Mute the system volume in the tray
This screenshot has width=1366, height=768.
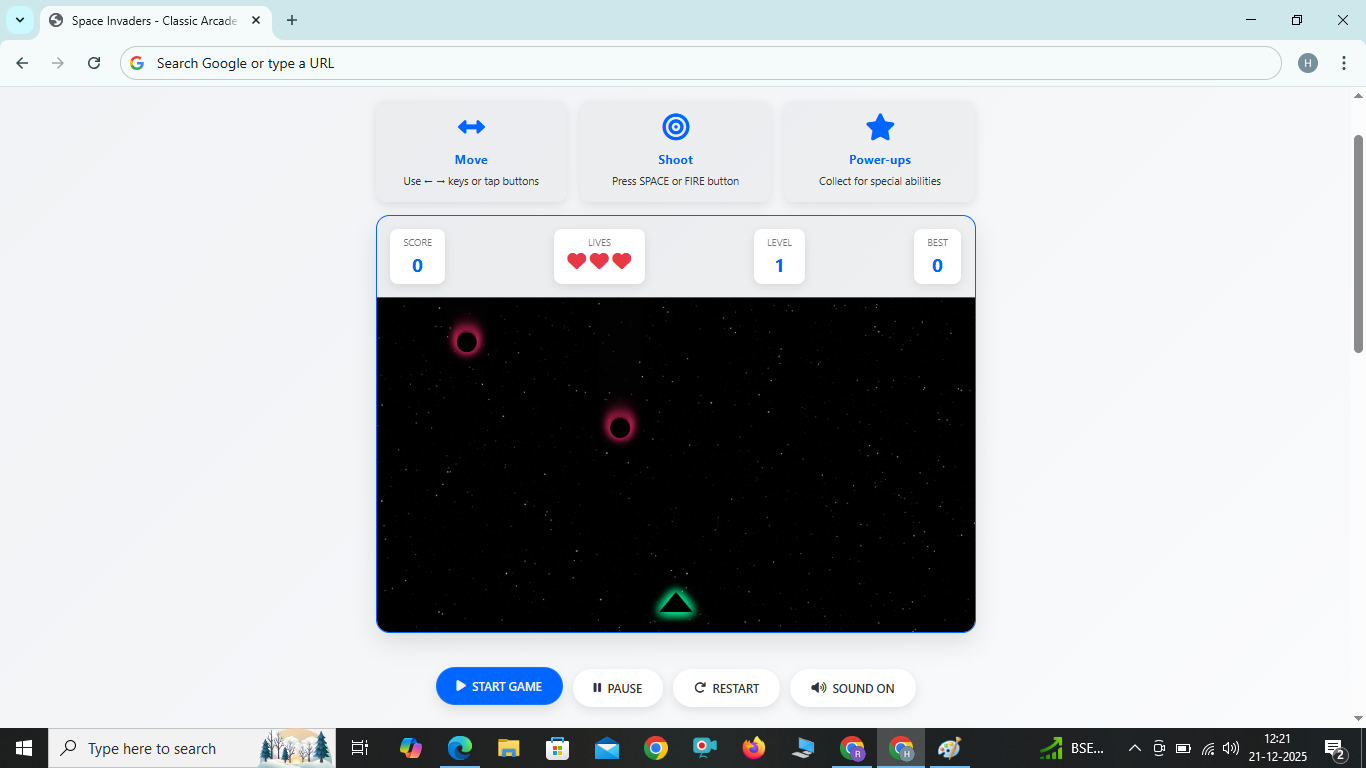click(x=1230, y=747)
